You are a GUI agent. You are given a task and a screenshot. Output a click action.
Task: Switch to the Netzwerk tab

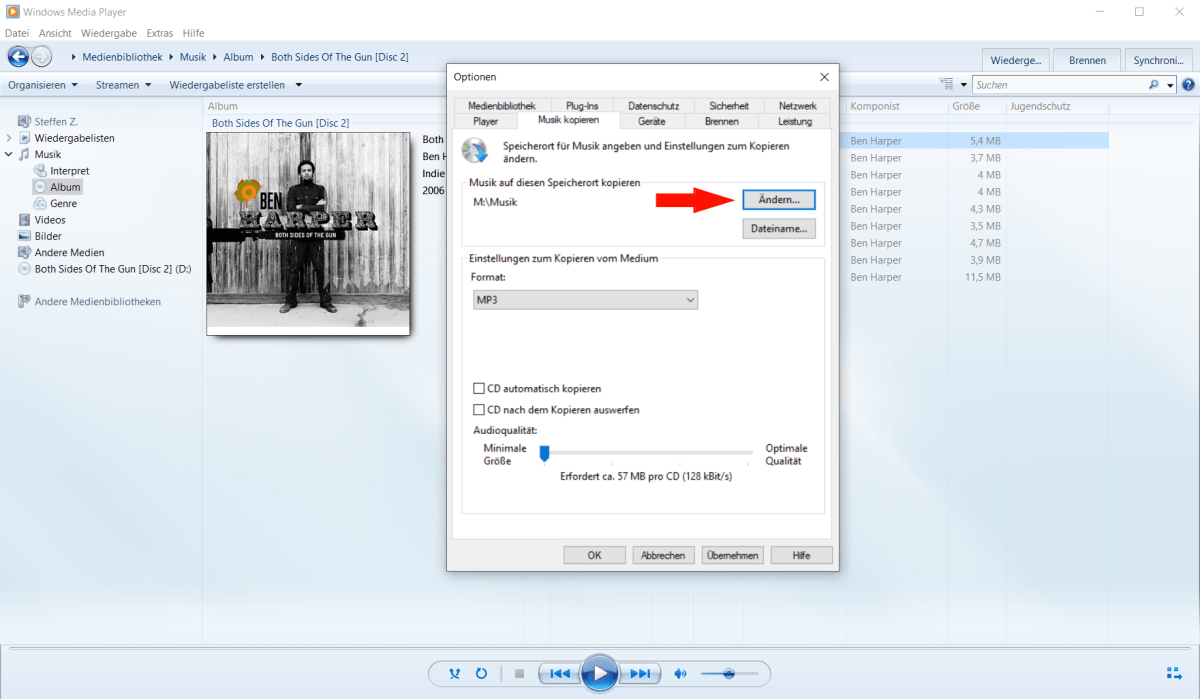(798, 105)
